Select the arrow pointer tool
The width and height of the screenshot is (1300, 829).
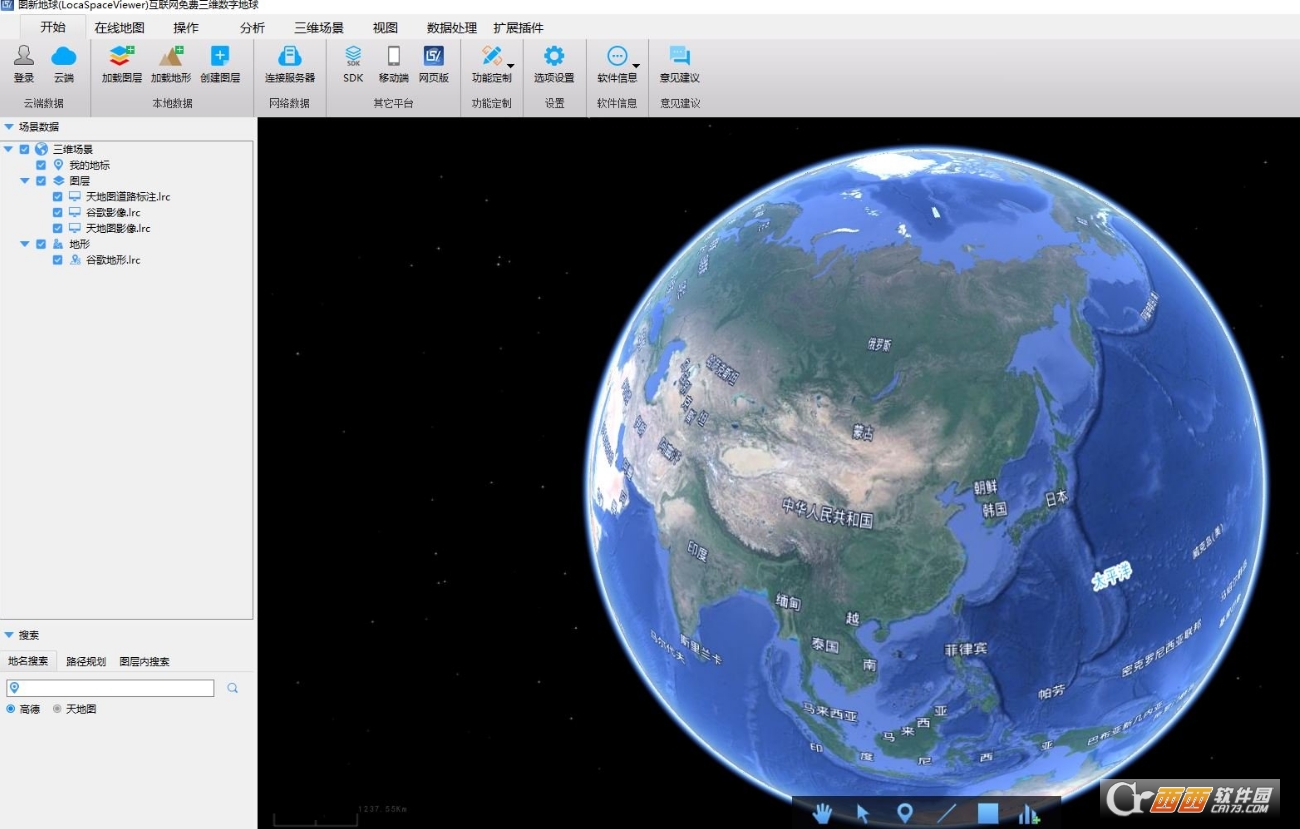[863, 813]
